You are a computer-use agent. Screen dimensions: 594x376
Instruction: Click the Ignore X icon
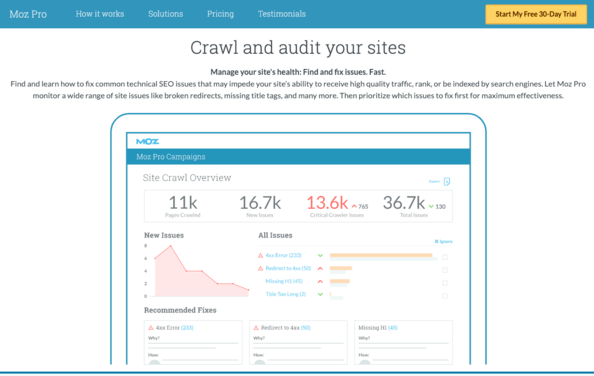tap(436, 242)
